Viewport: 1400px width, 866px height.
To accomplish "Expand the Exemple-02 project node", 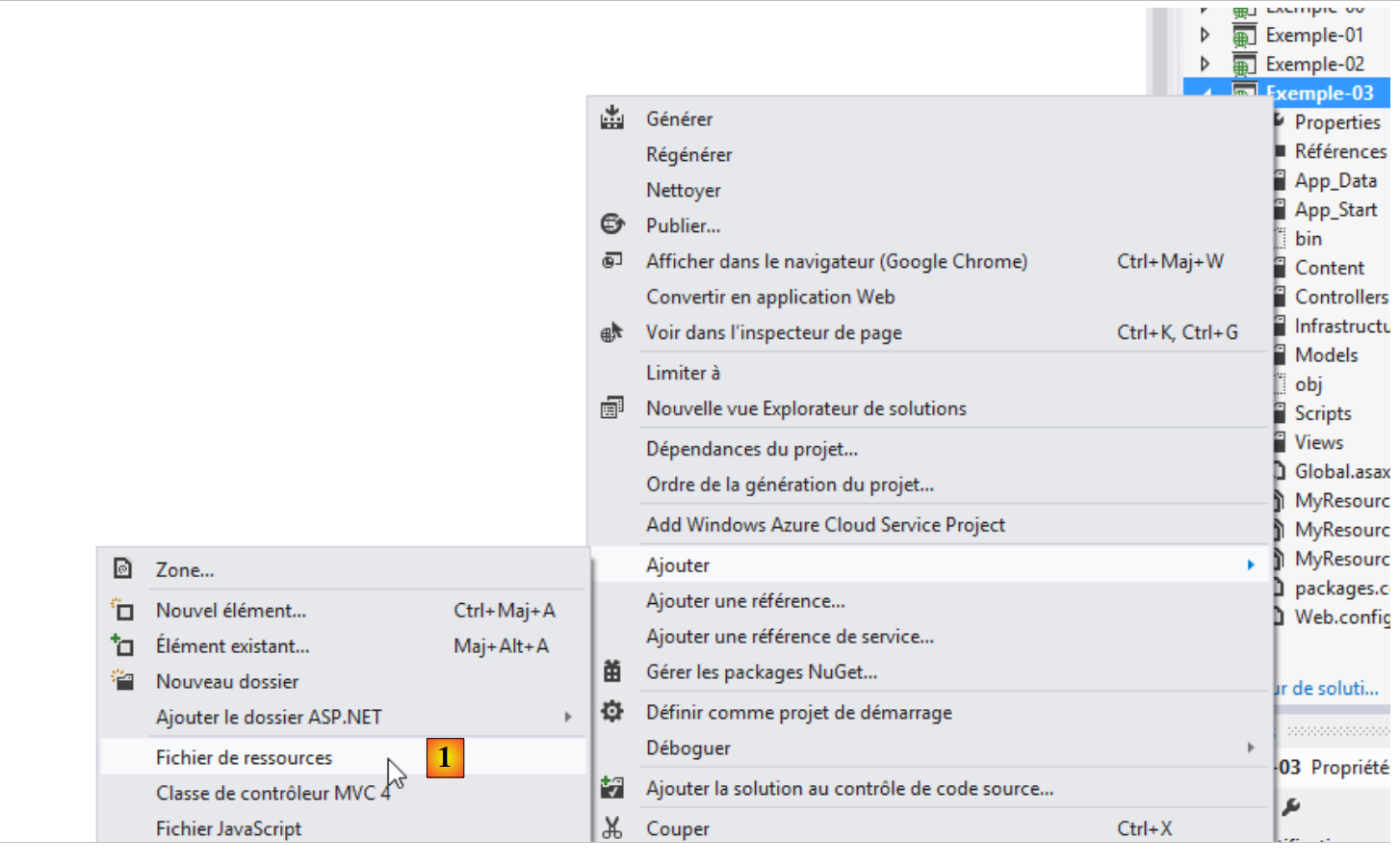I will (1205, 64).
